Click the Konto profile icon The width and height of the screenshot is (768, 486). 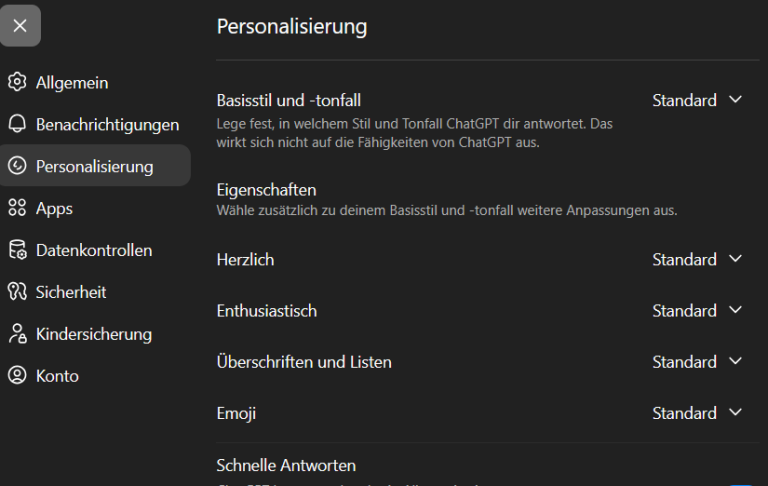click(17, 375)
